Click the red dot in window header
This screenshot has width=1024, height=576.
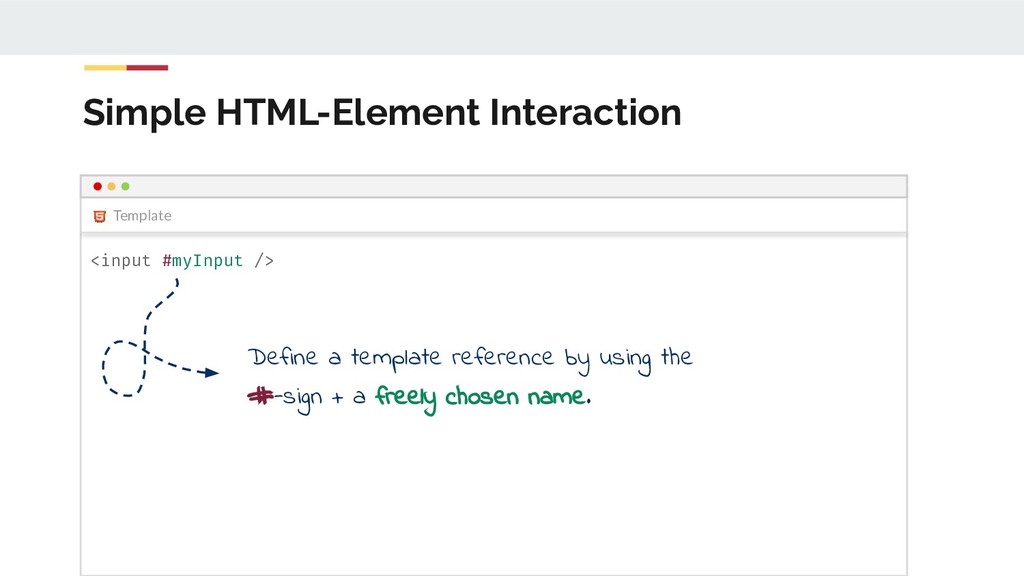coord(97,186)
